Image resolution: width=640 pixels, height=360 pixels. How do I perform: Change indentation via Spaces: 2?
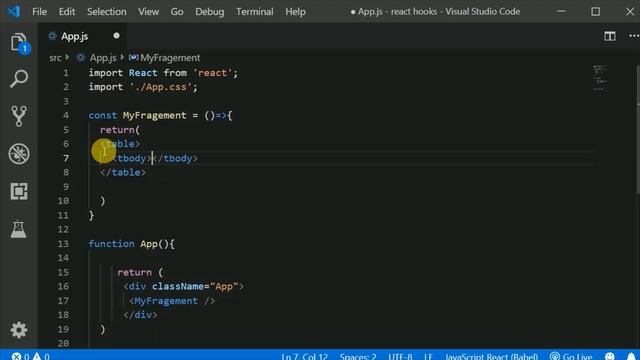click(x=358, y=356)
